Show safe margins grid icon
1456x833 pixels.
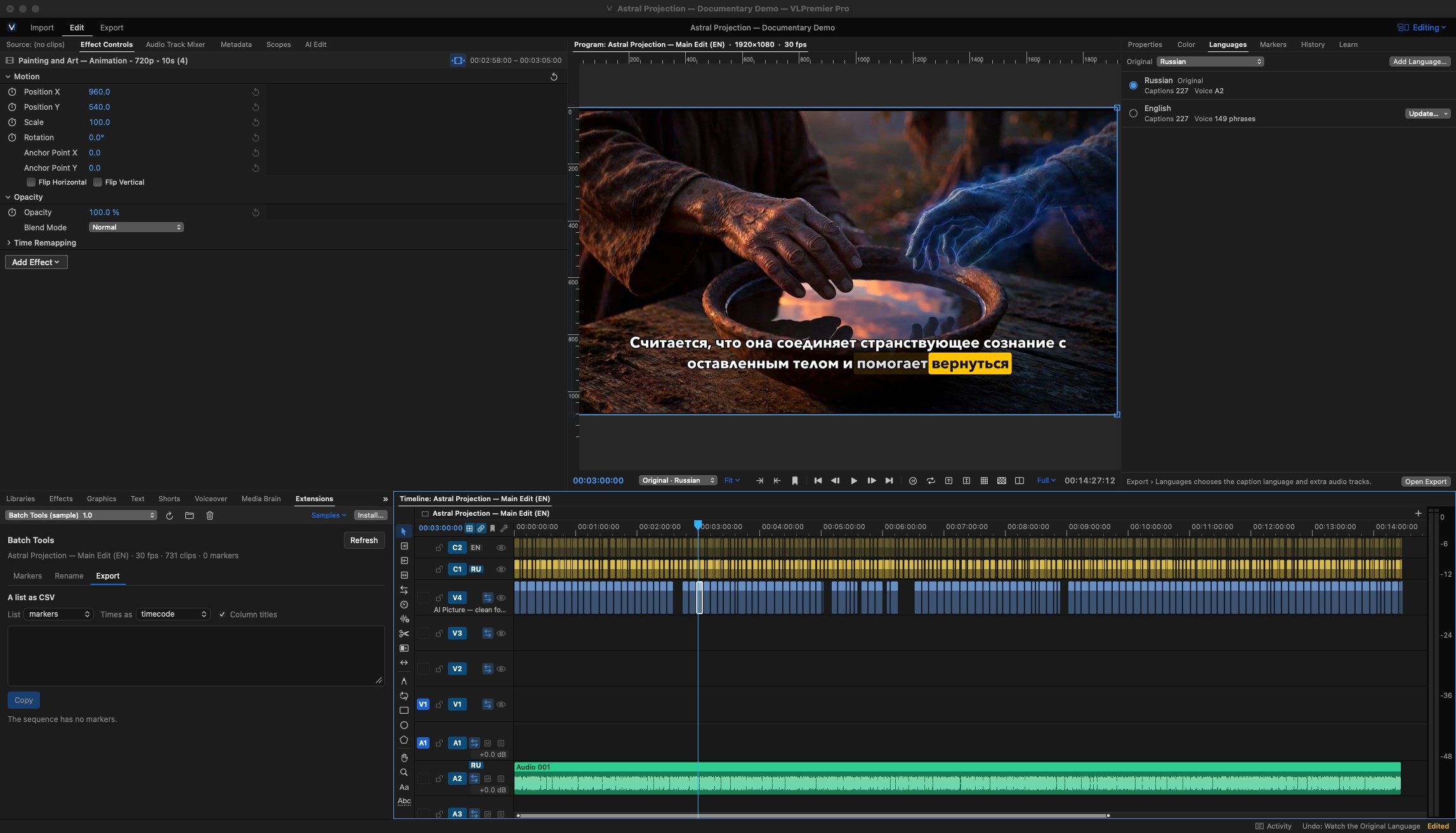point(984,481)
